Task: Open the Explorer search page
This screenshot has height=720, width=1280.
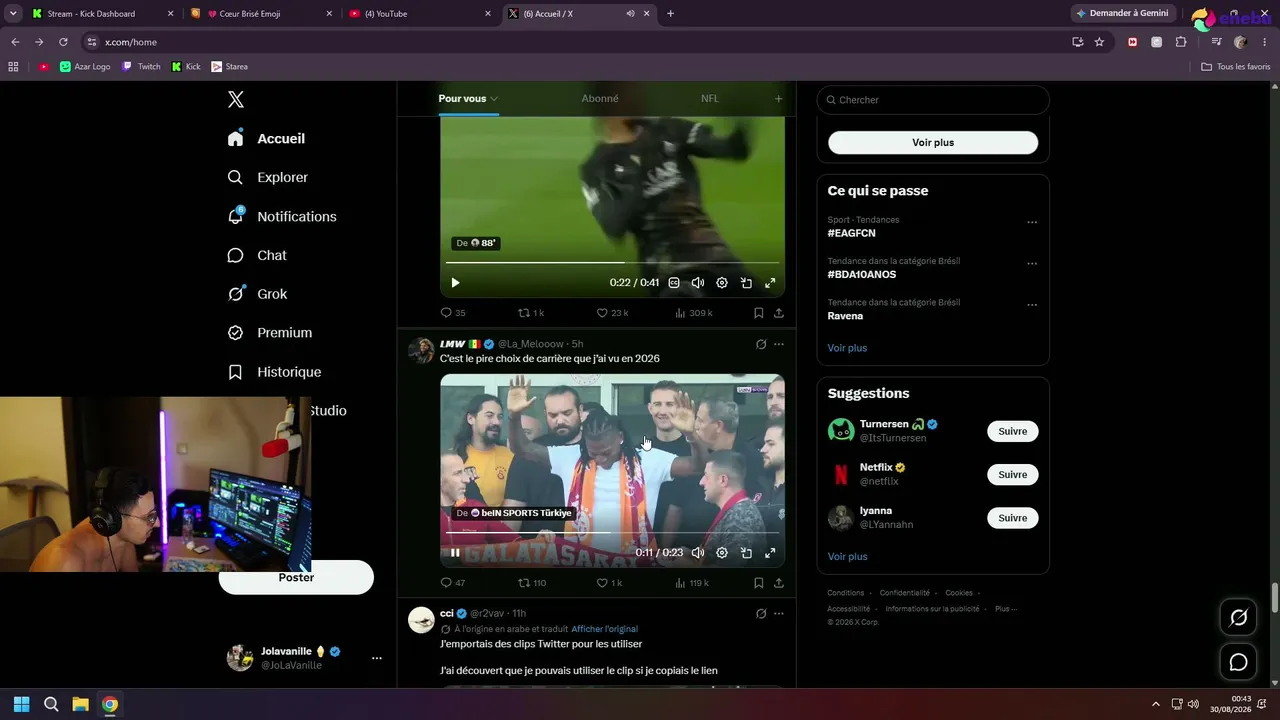Action: point(268,177)
